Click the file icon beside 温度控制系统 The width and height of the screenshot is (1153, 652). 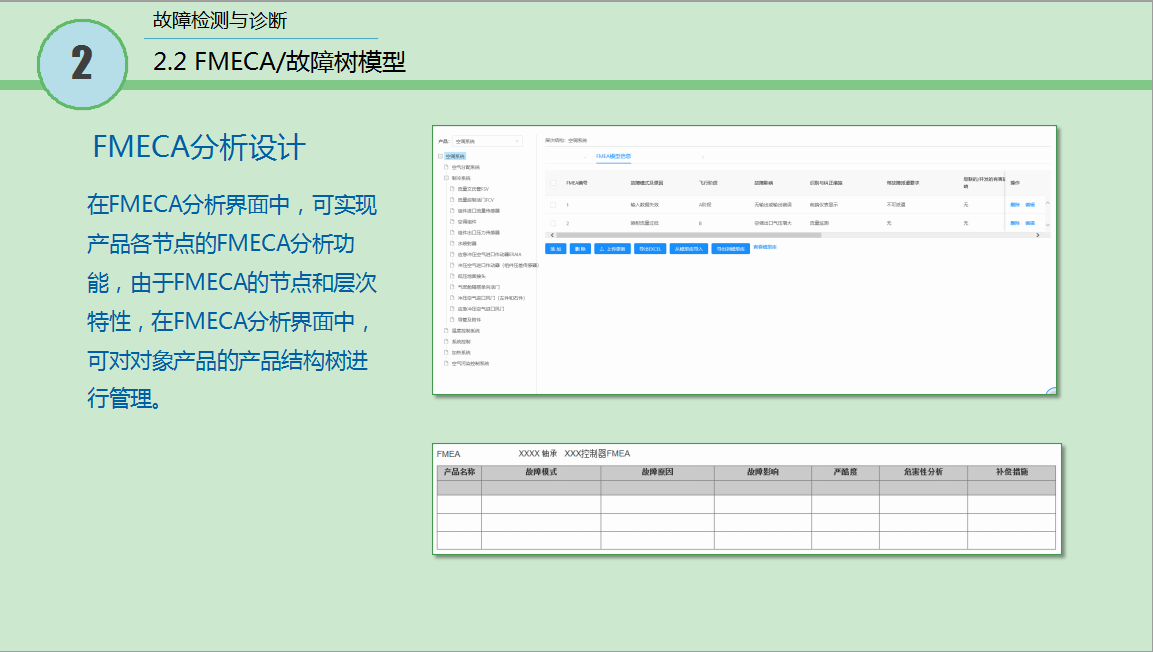pyautogui.click(x=446, y=331)
